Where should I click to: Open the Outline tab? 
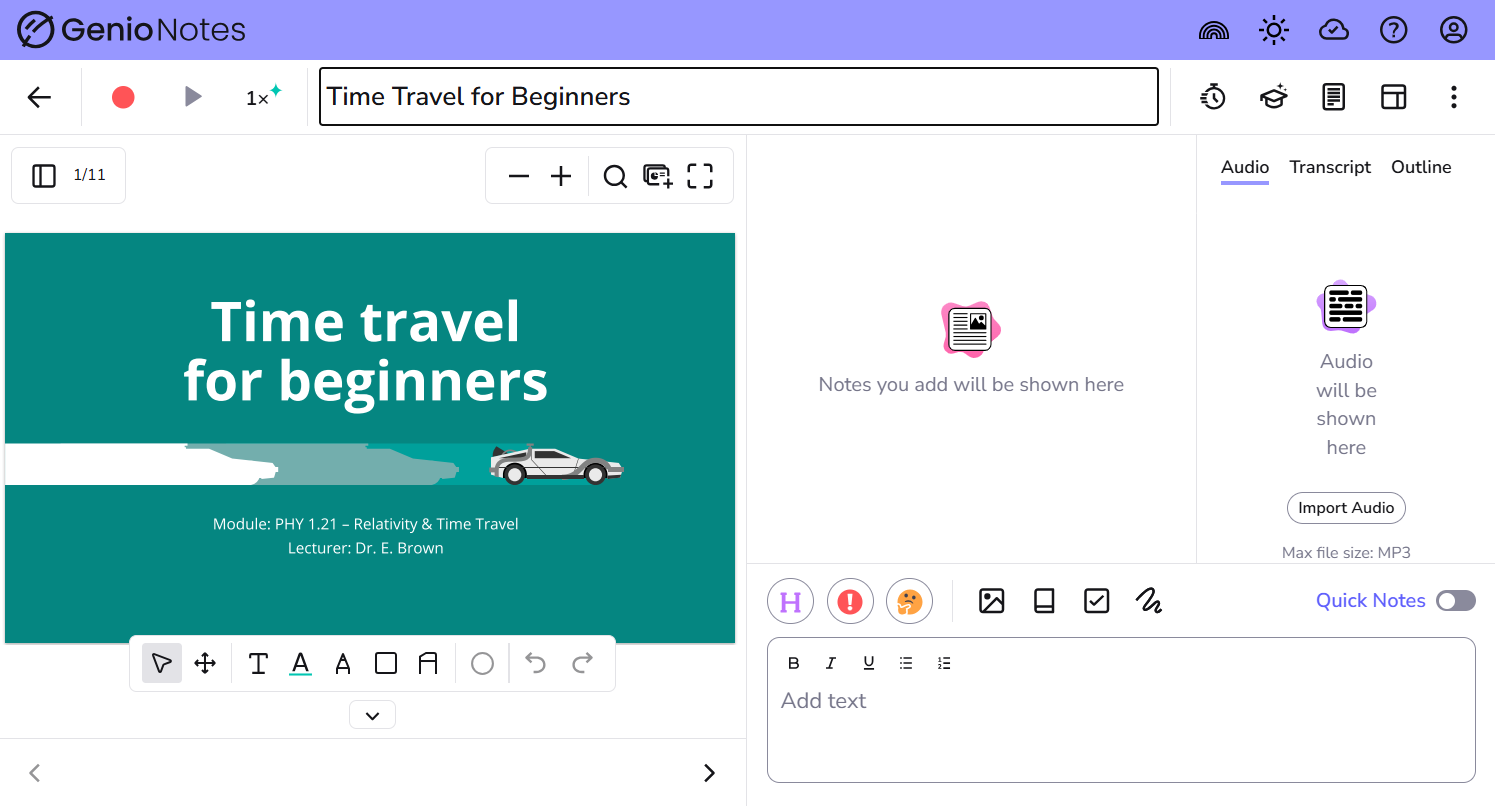point(1420,167)
